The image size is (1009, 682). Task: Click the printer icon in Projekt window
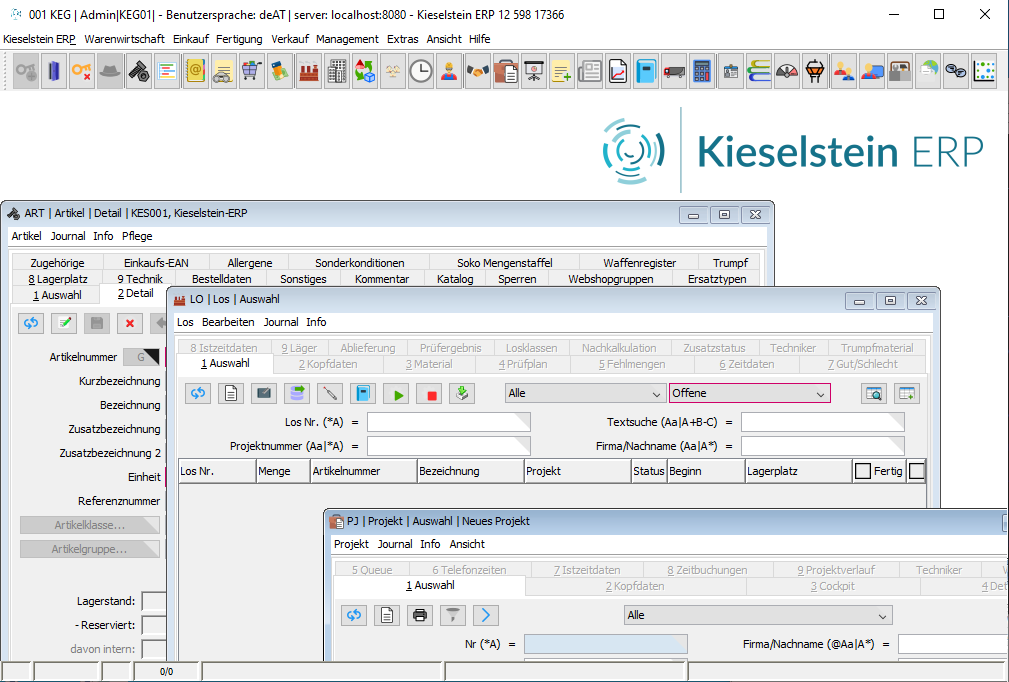tap(420, 615)
